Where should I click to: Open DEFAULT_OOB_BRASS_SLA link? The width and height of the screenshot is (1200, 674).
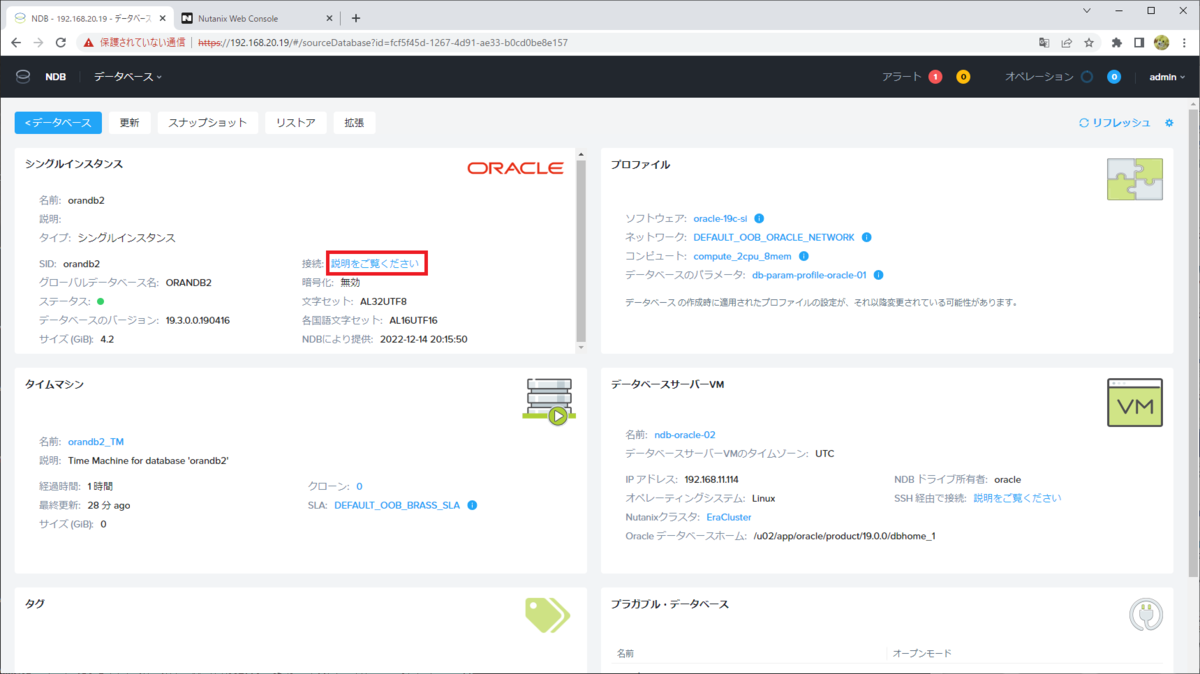pos(397,505)
